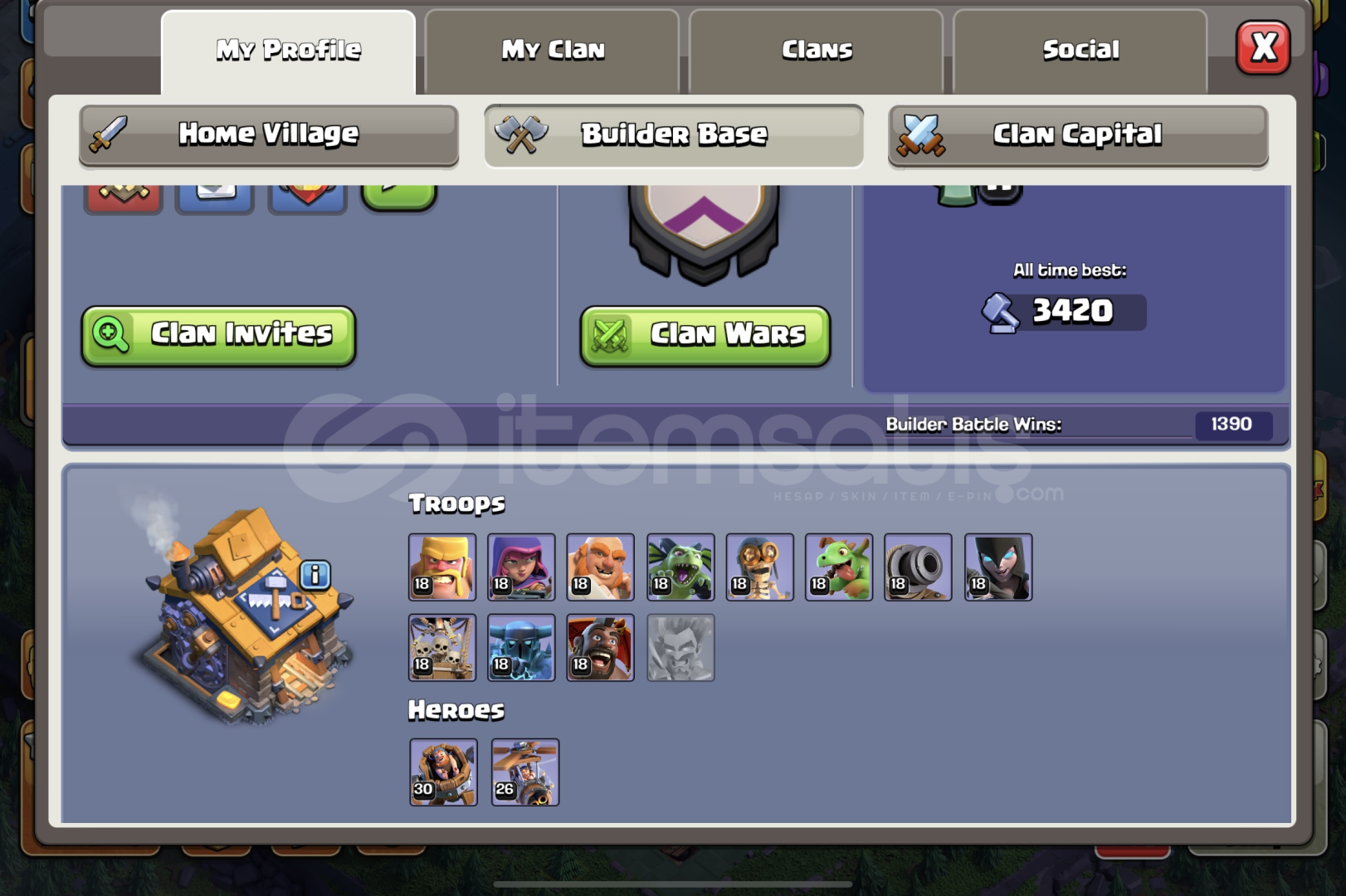
Task: Select the Drop Ship skeleton balloon icon
Action: tap(441, 647)
